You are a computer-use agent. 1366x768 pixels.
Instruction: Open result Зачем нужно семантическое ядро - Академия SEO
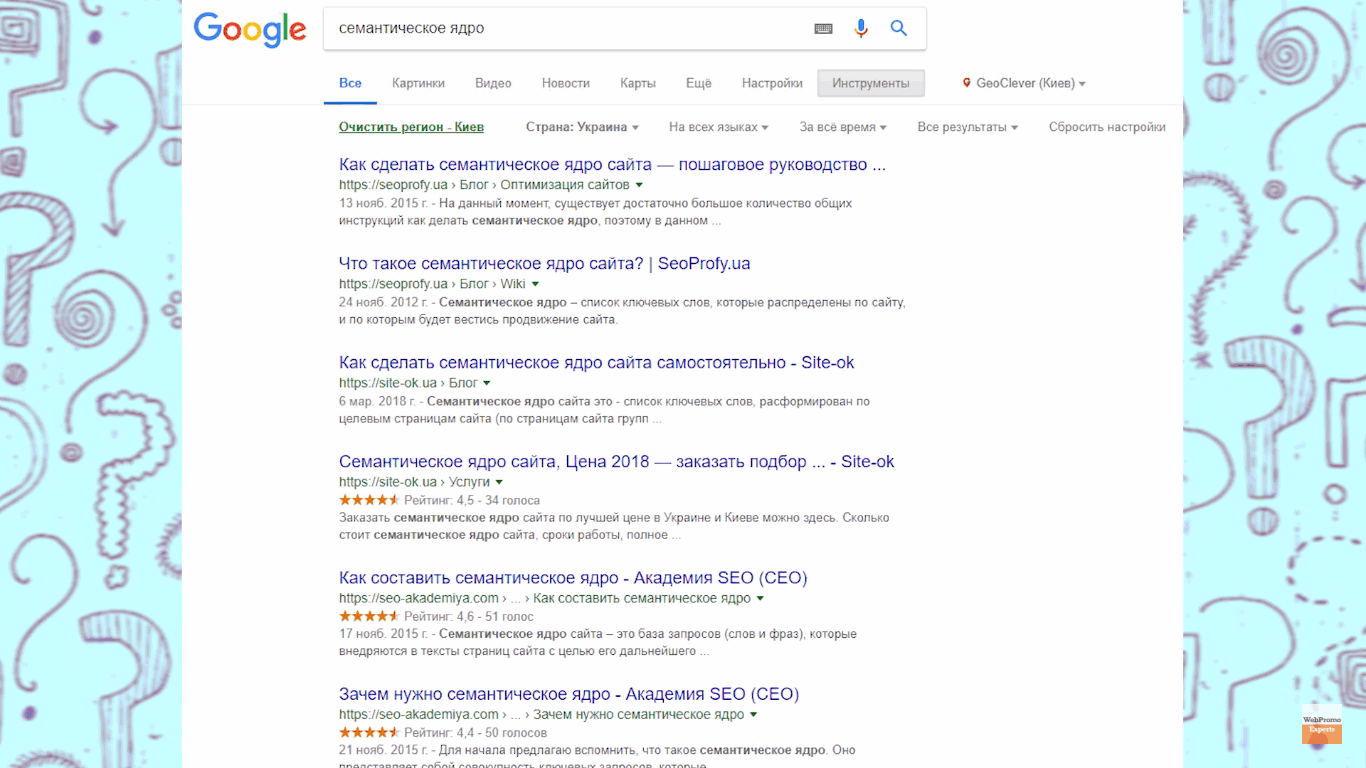tap(569, 694)
